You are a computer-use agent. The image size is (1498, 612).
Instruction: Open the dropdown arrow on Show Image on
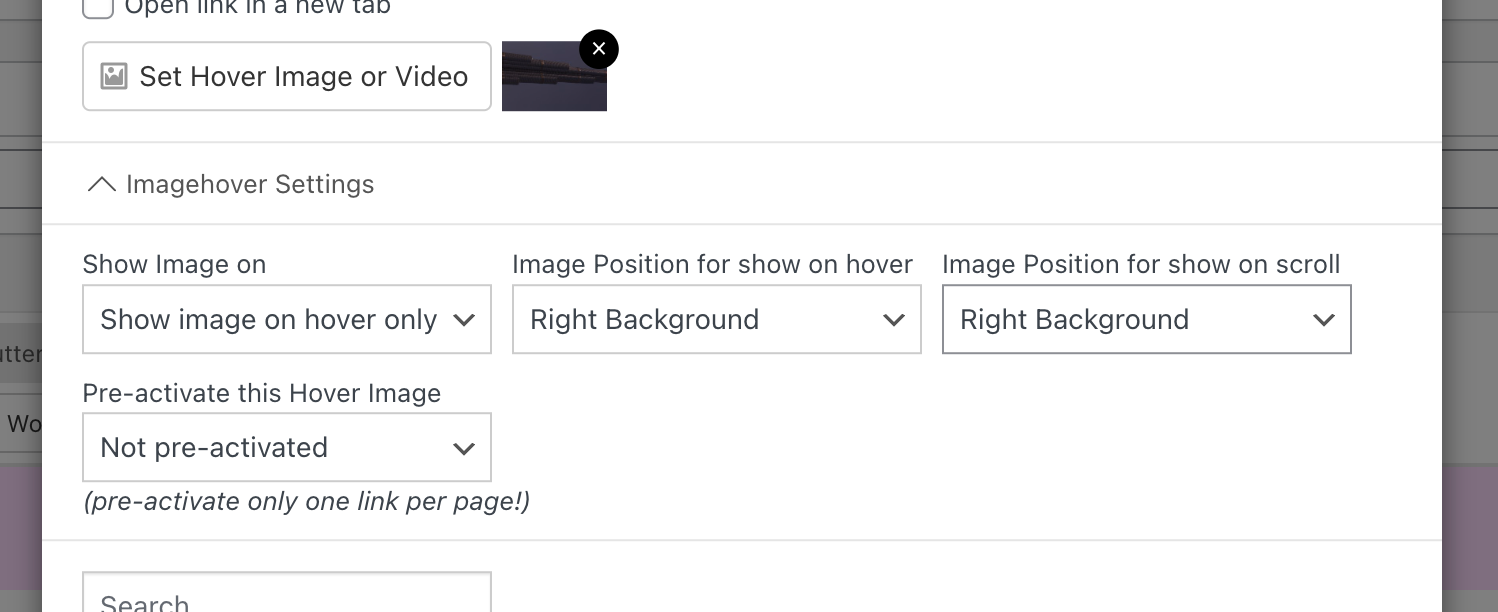pyautogui.click(x=463, y=319)
